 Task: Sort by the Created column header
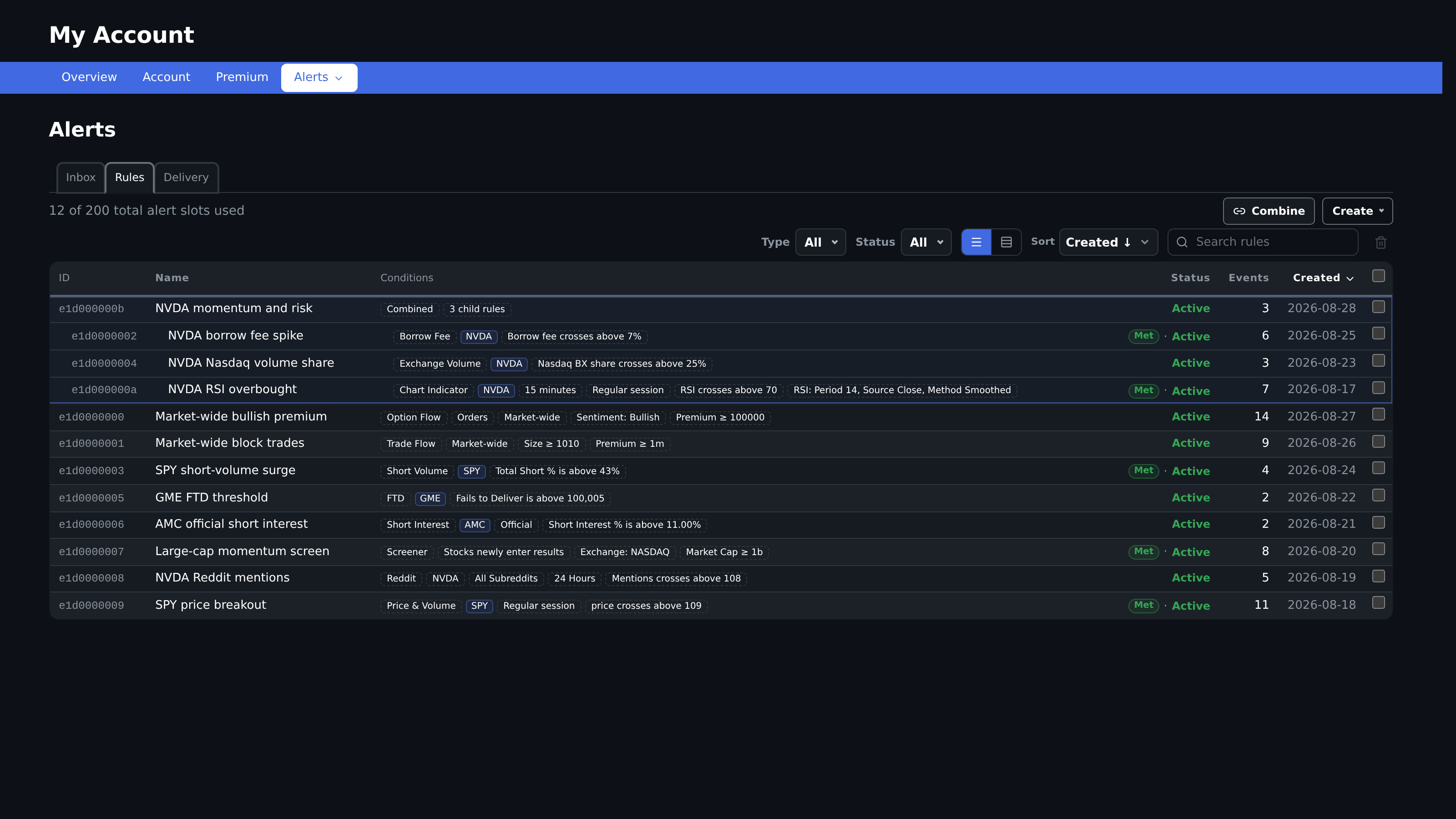point(1323,278)
